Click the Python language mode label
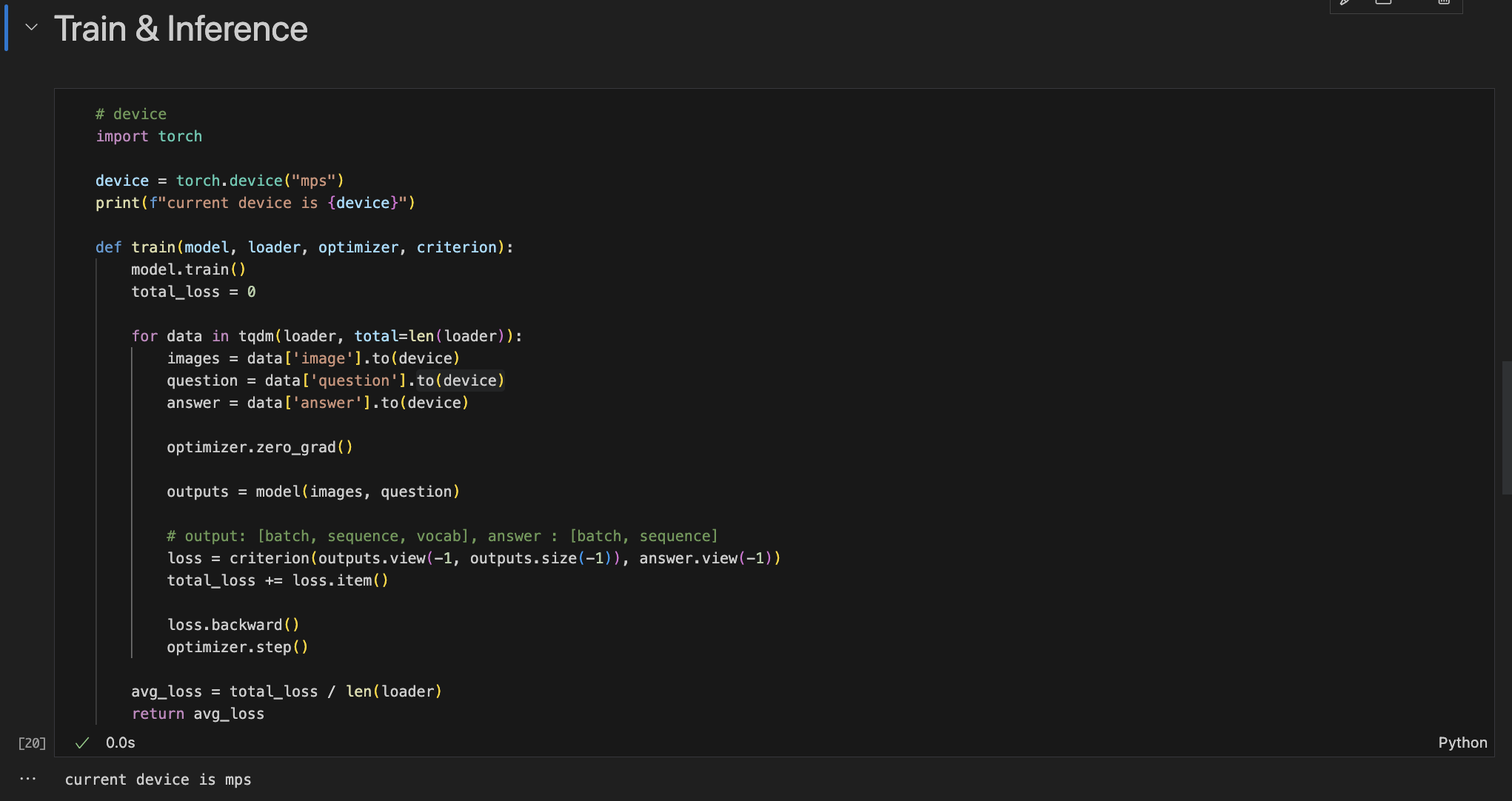 coord(1462,743)
